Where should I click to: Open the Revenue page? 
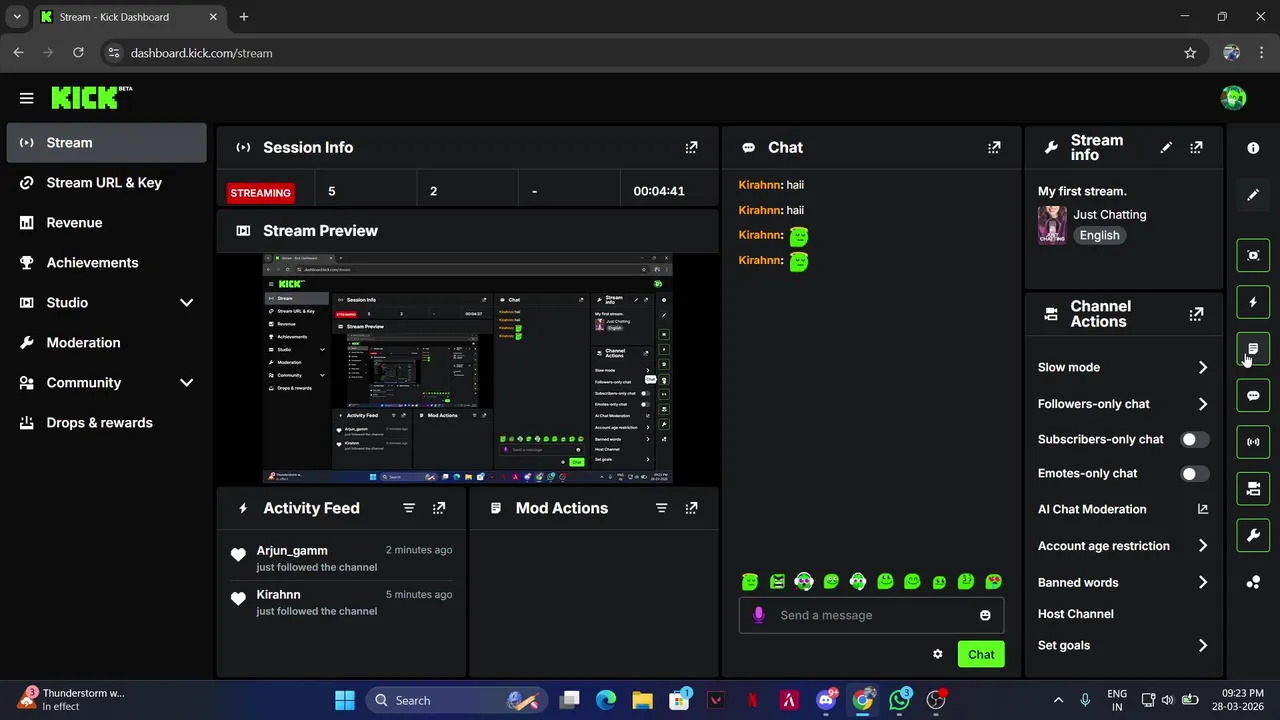(x=106, y=222)
